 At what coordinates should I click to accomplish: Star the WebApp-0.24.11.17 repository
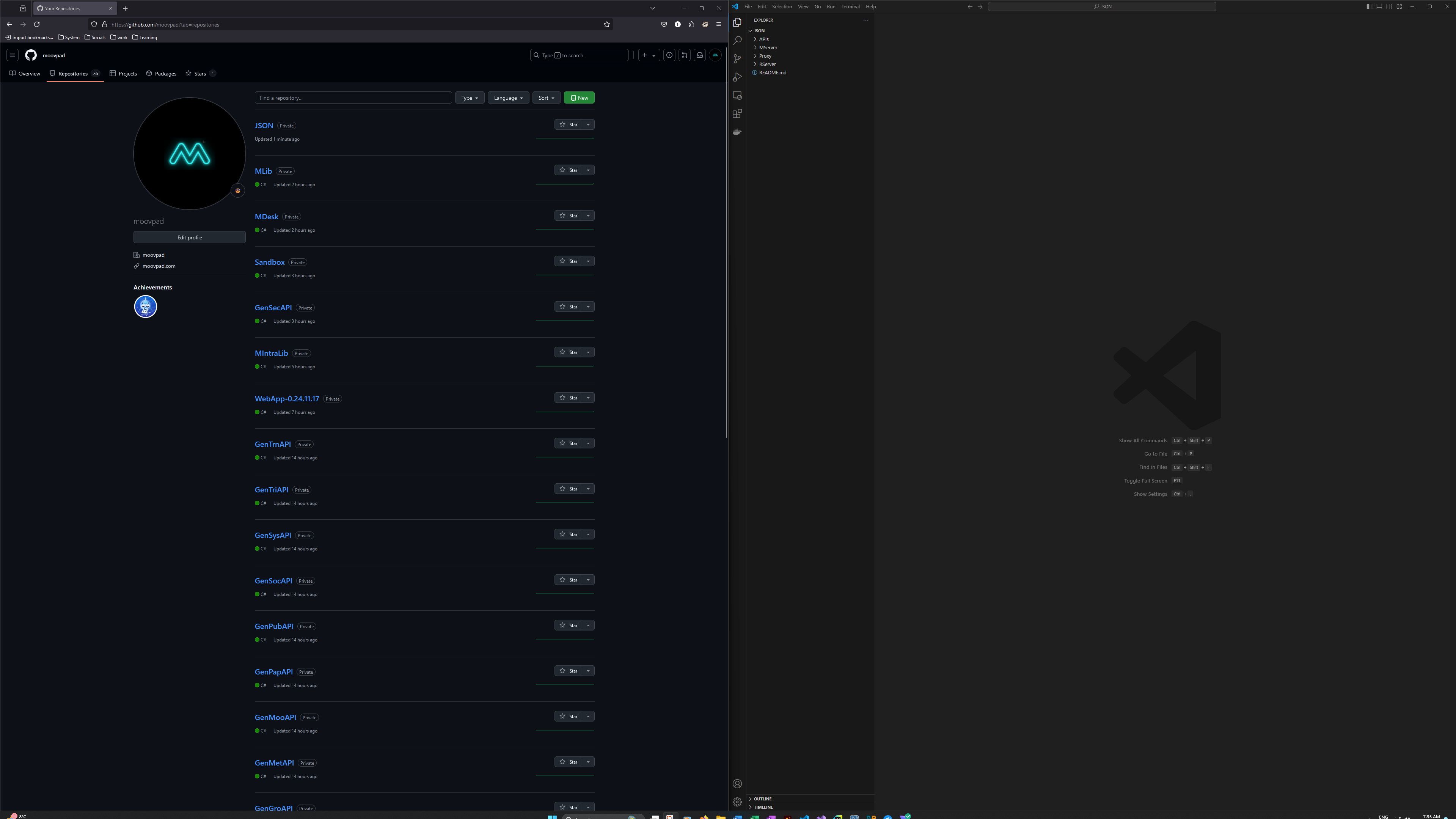[568, 398]
